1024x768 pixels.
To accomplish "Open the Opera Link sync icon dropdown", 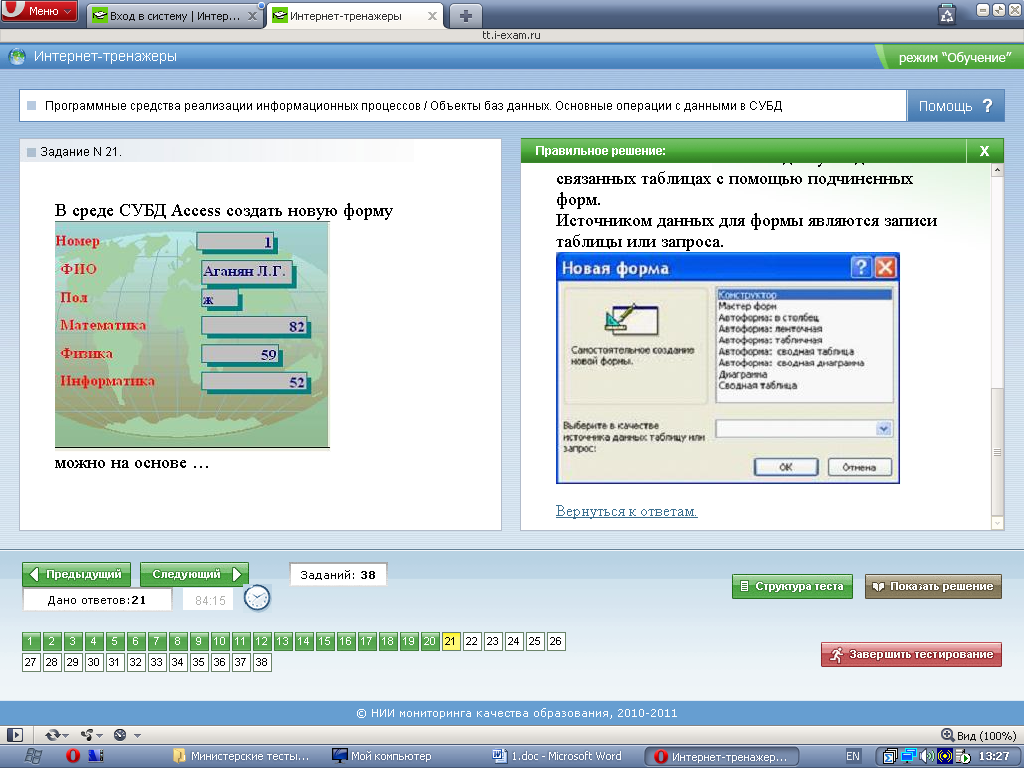I will click(x=57, y=735).
